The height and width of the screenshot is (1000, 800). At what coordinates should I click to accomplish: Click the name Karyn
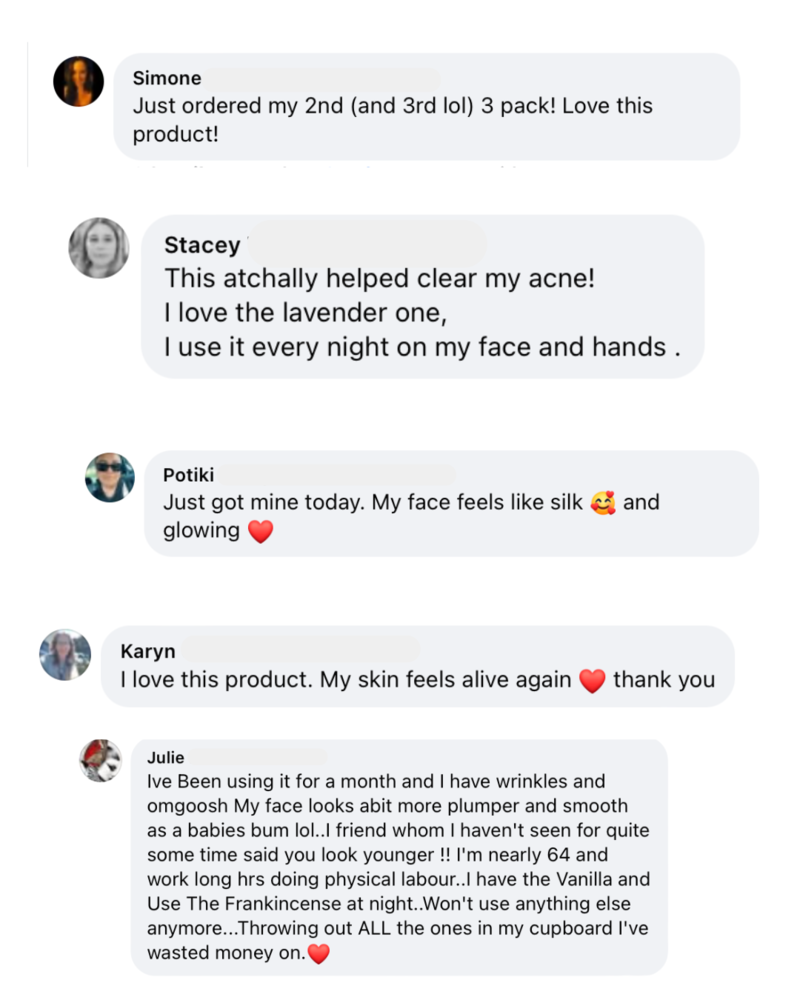[147, 651]
